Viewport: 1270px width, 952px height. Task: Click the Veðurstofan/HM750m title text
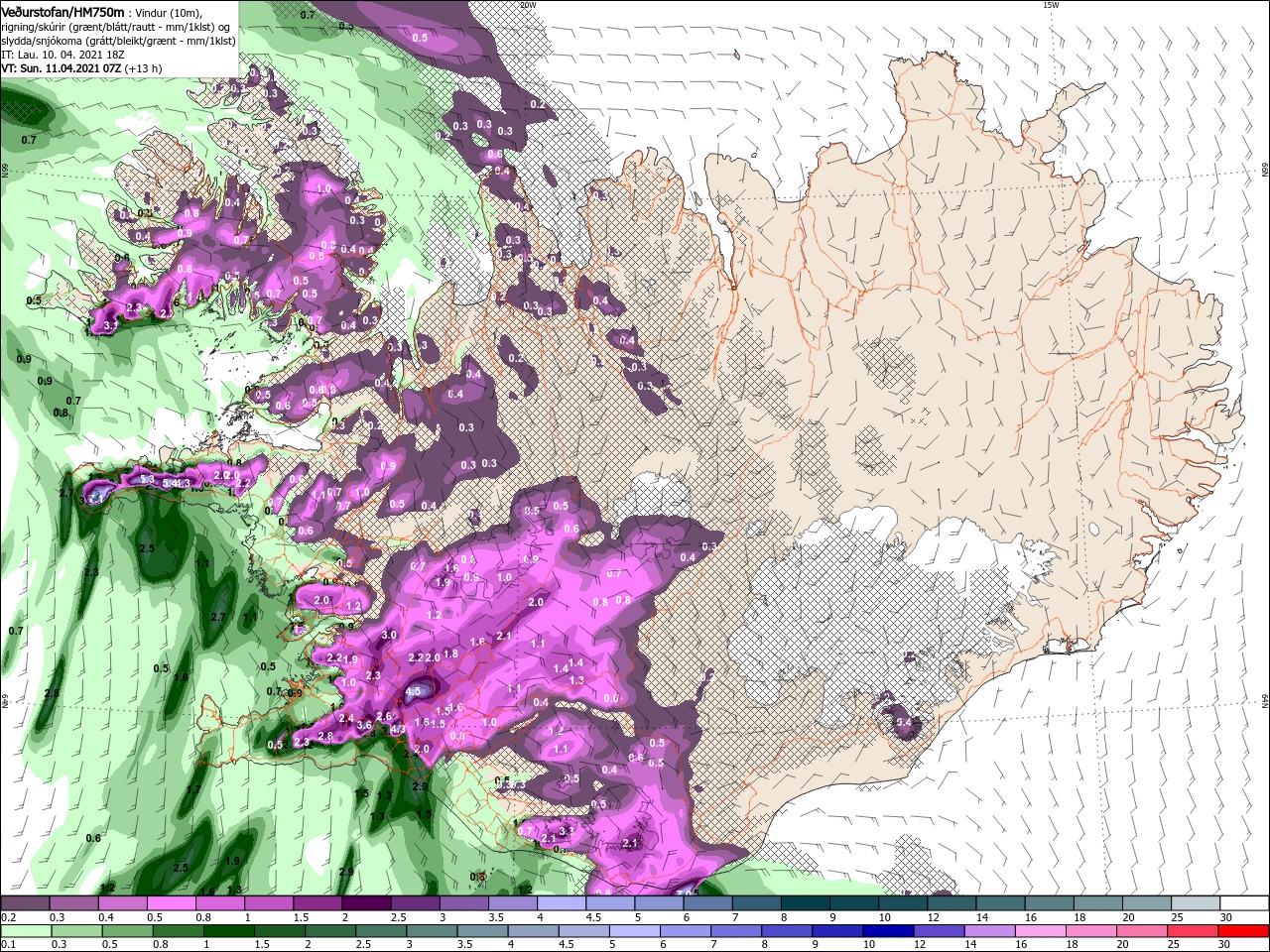(63, 11)
